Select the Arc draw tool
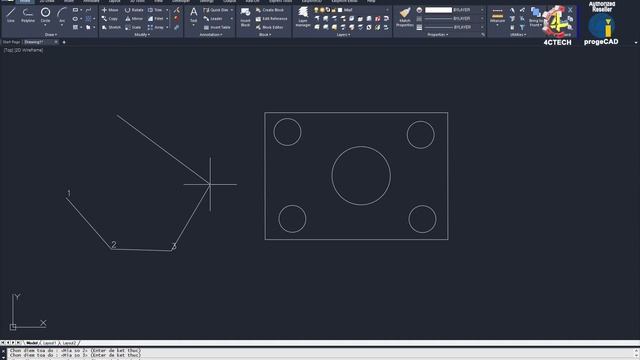640x360 pixels. 62,15
